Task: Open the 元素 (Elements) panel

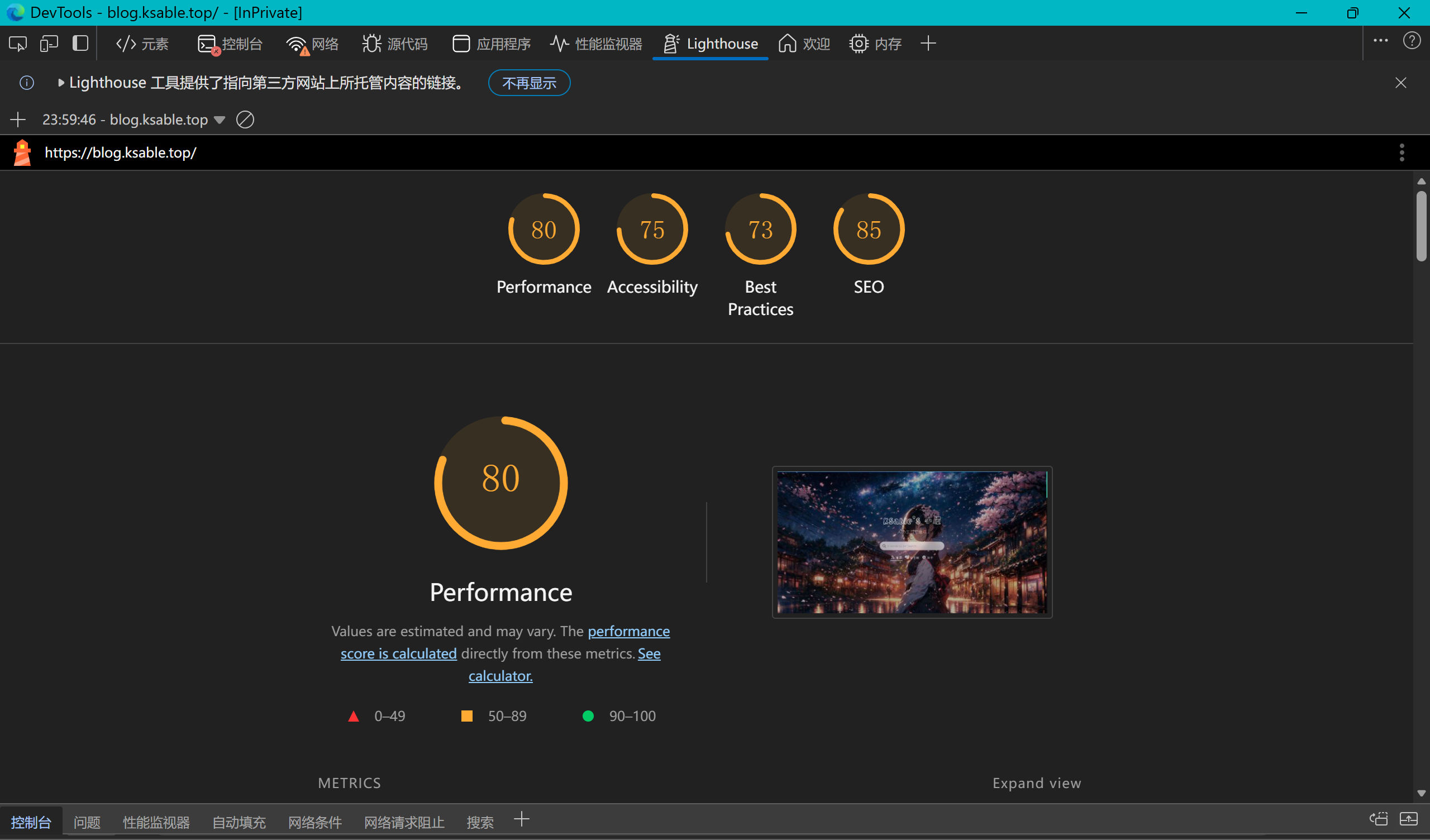Action: [x=142, y=44]
